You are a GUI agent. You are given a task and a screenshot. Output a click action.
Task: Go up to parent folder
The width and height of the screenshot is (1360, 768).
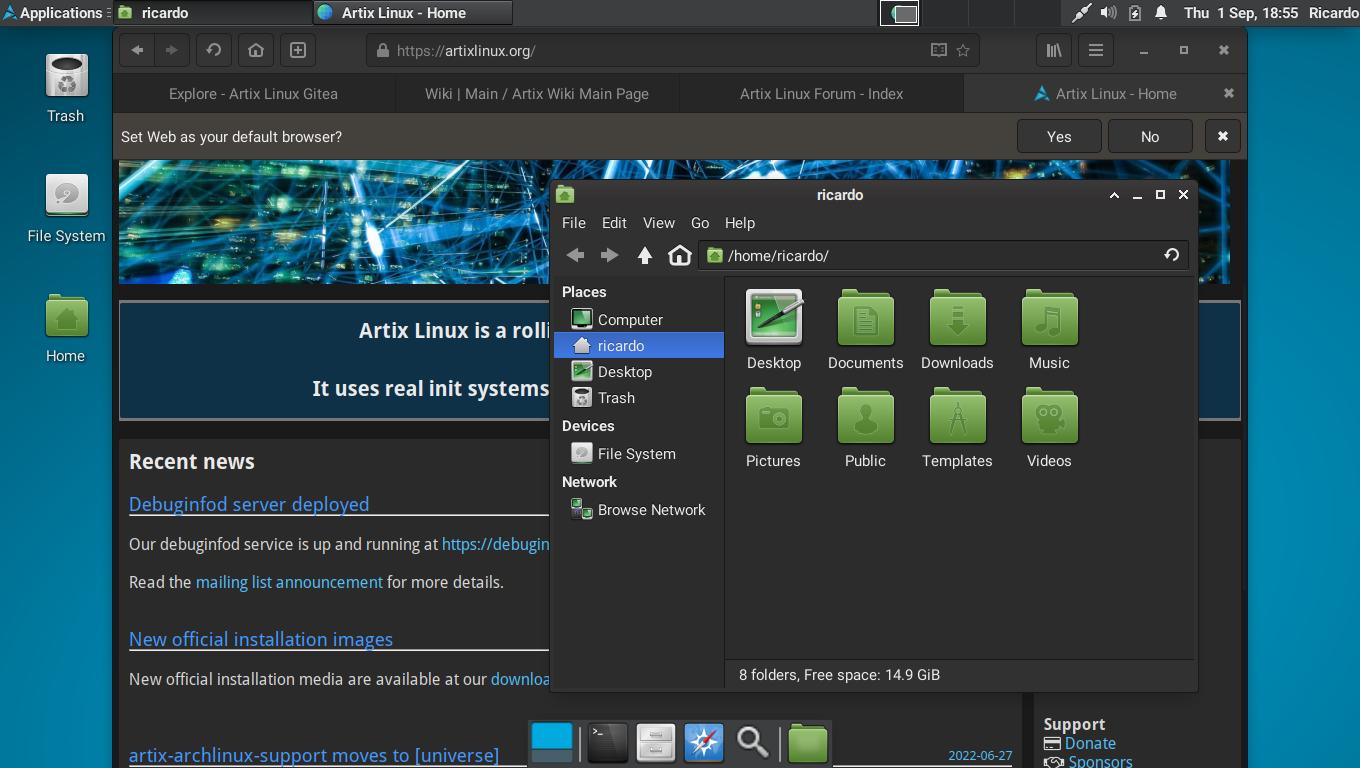pos(645,255)
